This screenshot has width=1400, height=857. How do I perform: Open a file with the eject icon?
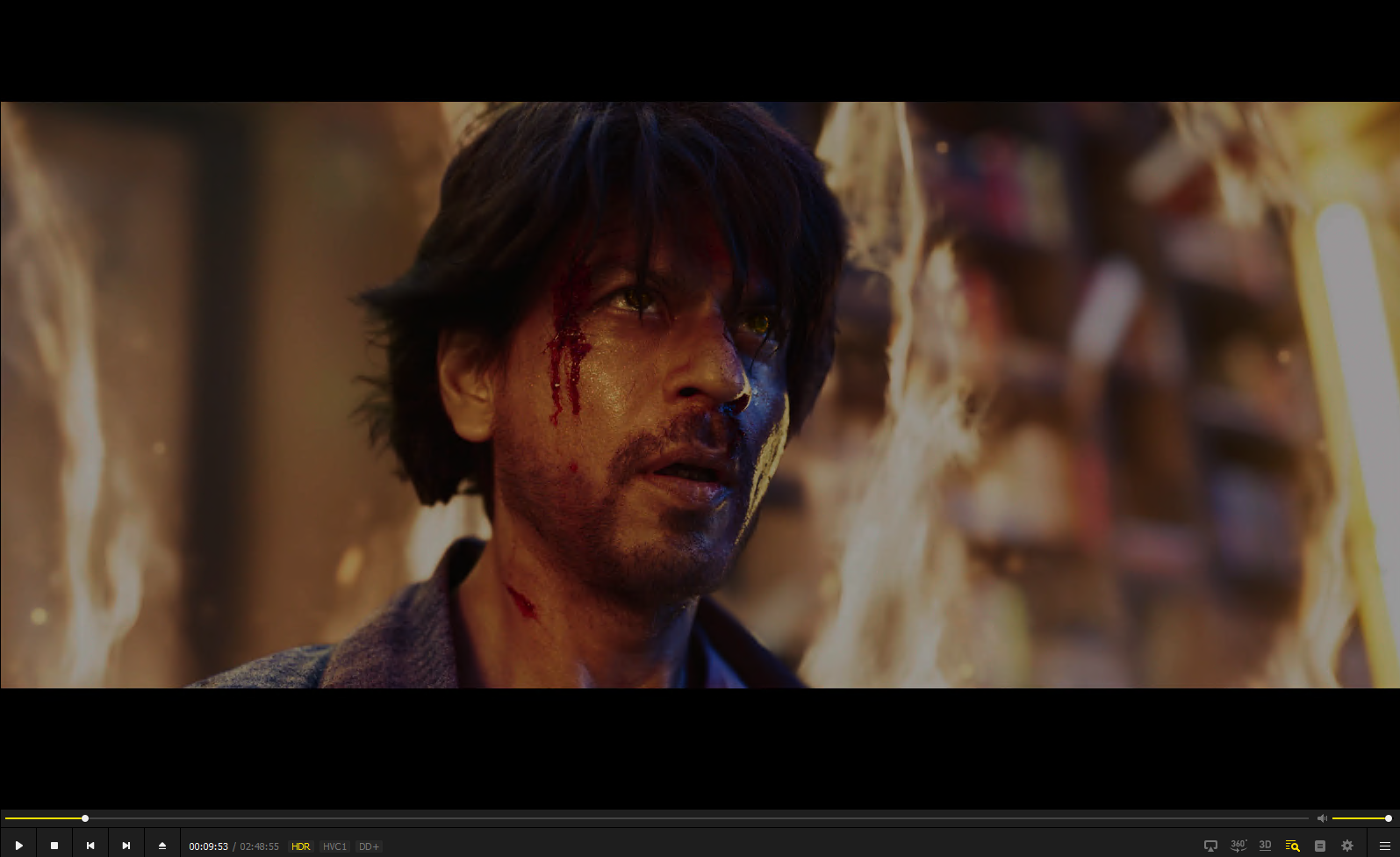click(x=162, y=846)
